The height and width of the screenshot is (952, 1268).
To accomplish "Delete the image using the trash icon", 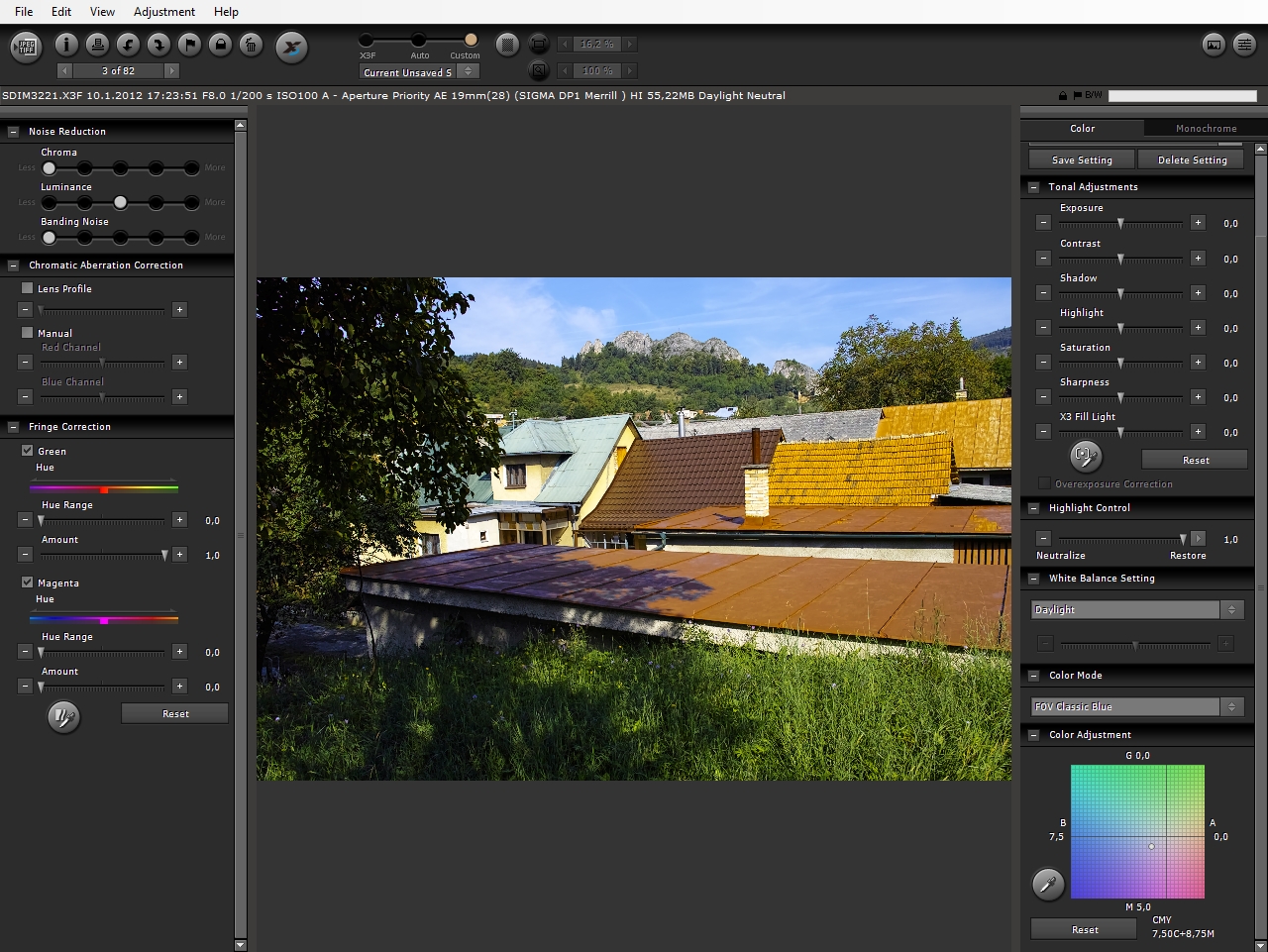I will click(x=251, y=45).
